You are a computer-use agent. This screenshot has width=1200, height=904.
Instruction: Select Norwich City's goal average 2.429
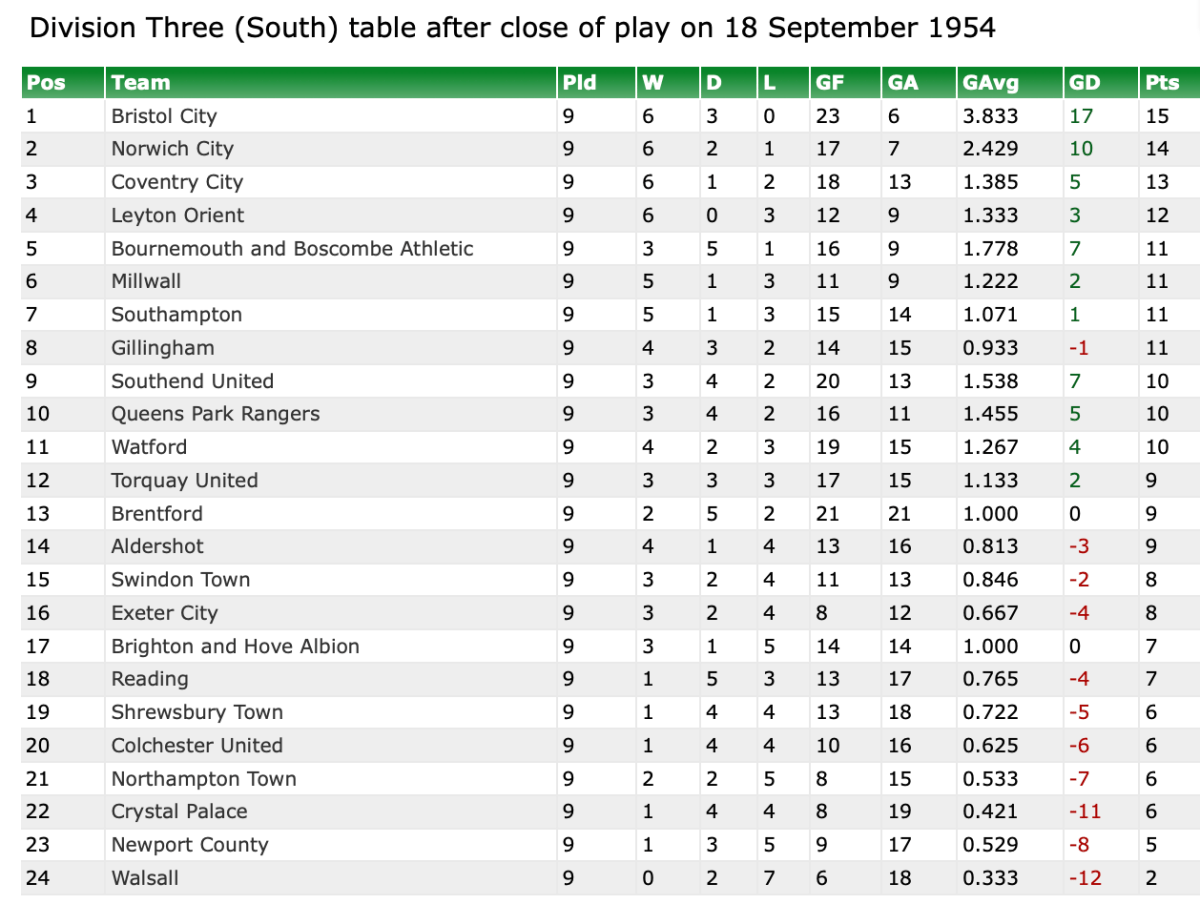[x=990, y=149]
